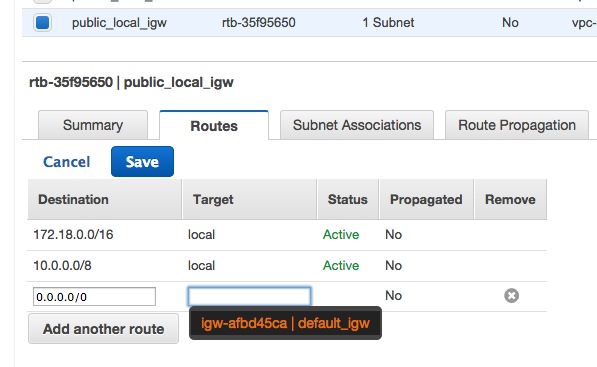Select the rtb-35f95650 route table row
Screen dimensions: 597x367
click(x=310, y=22)
